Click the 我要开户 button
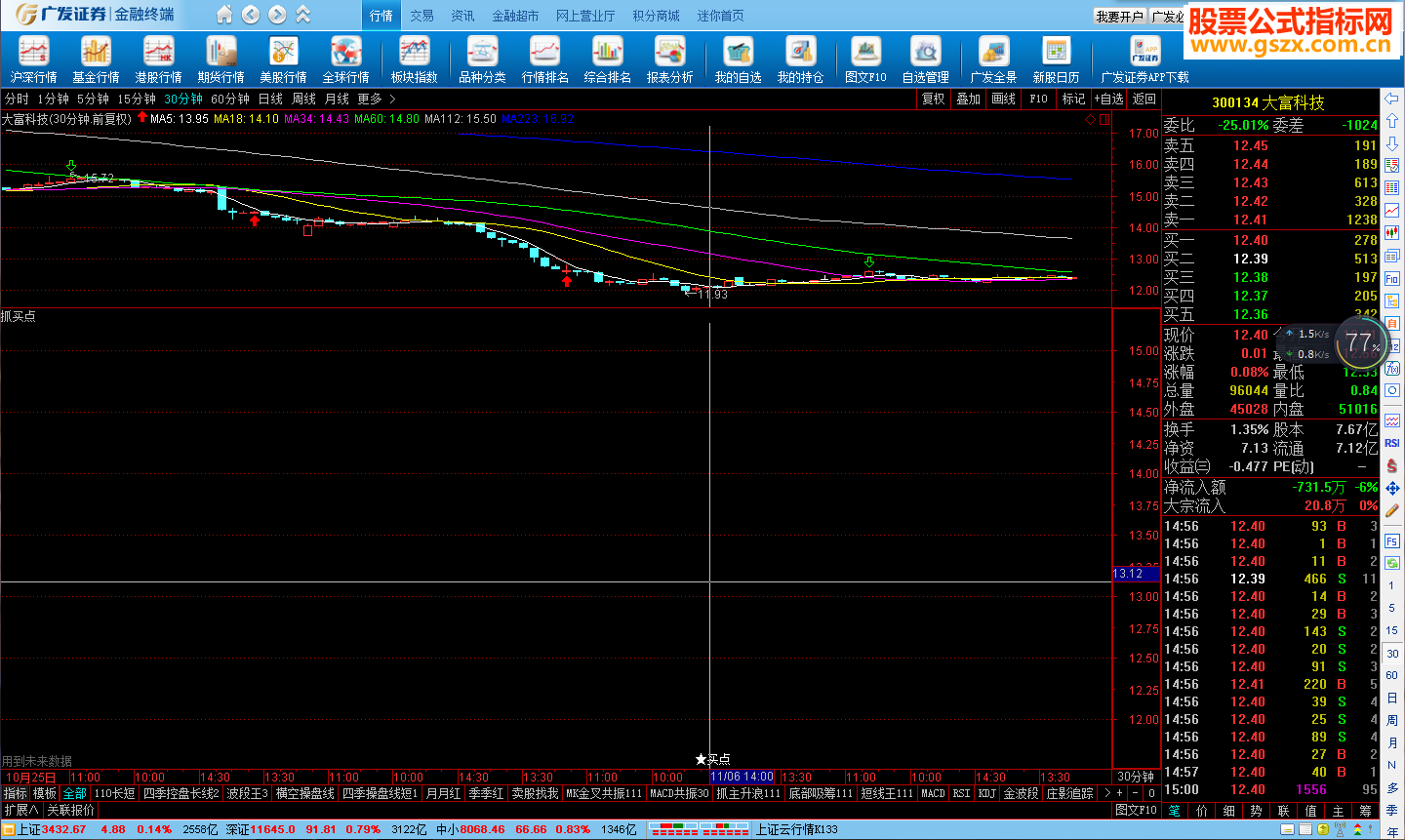 click(x=1119, y=16)
